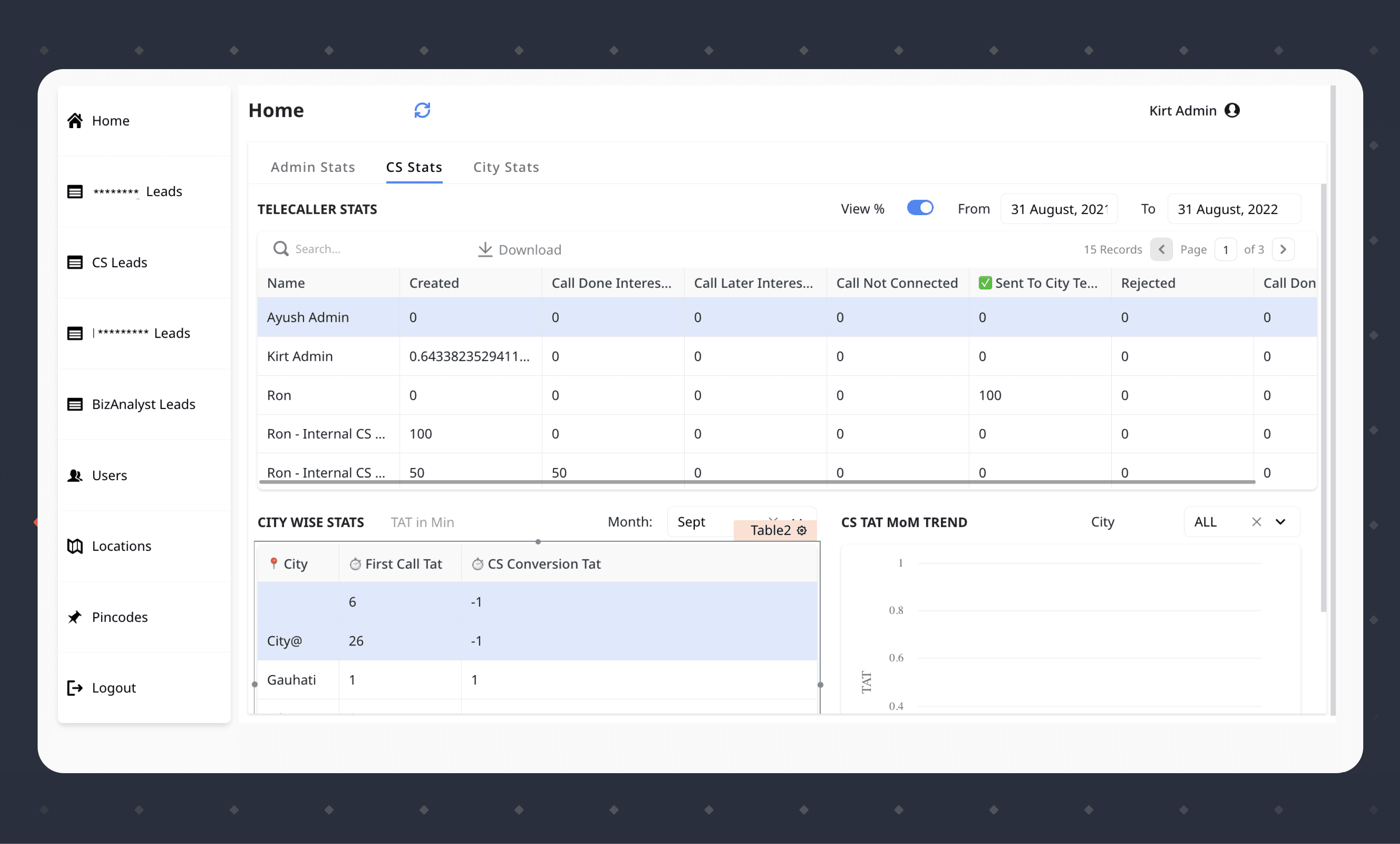
Task: Open Table2 settings gear
Action: point(801,530)
